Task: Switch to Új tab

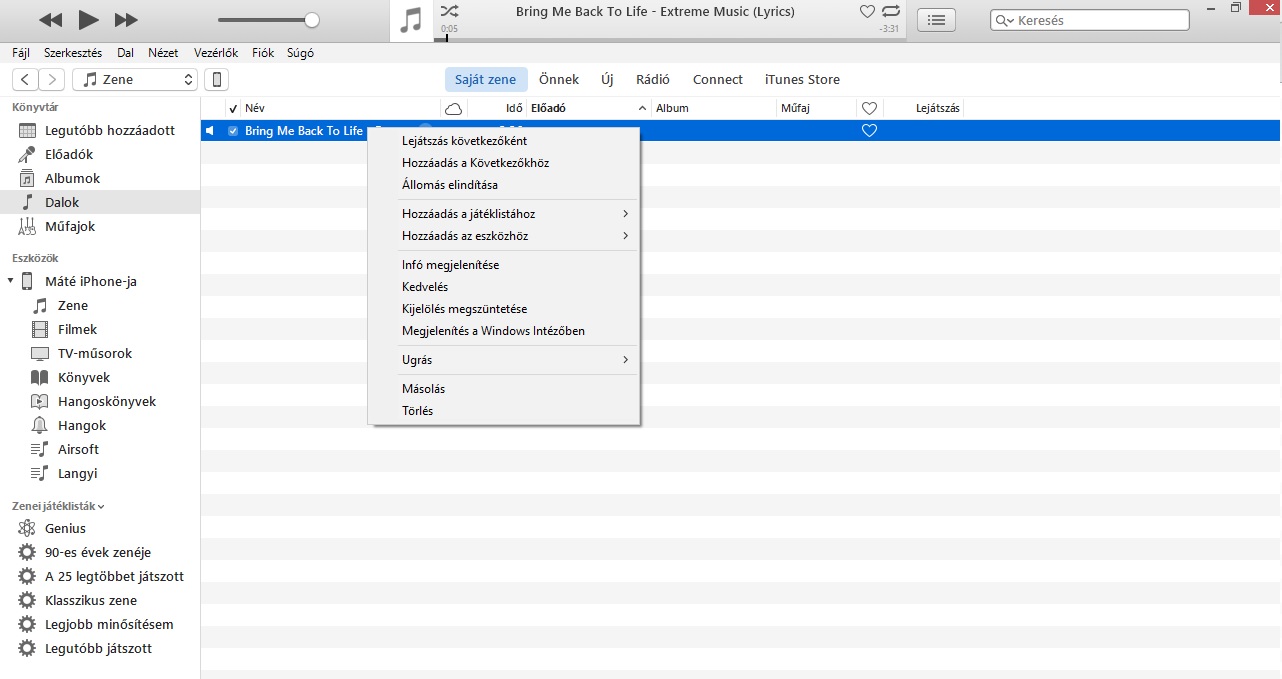Action: (x=607, y=80)
